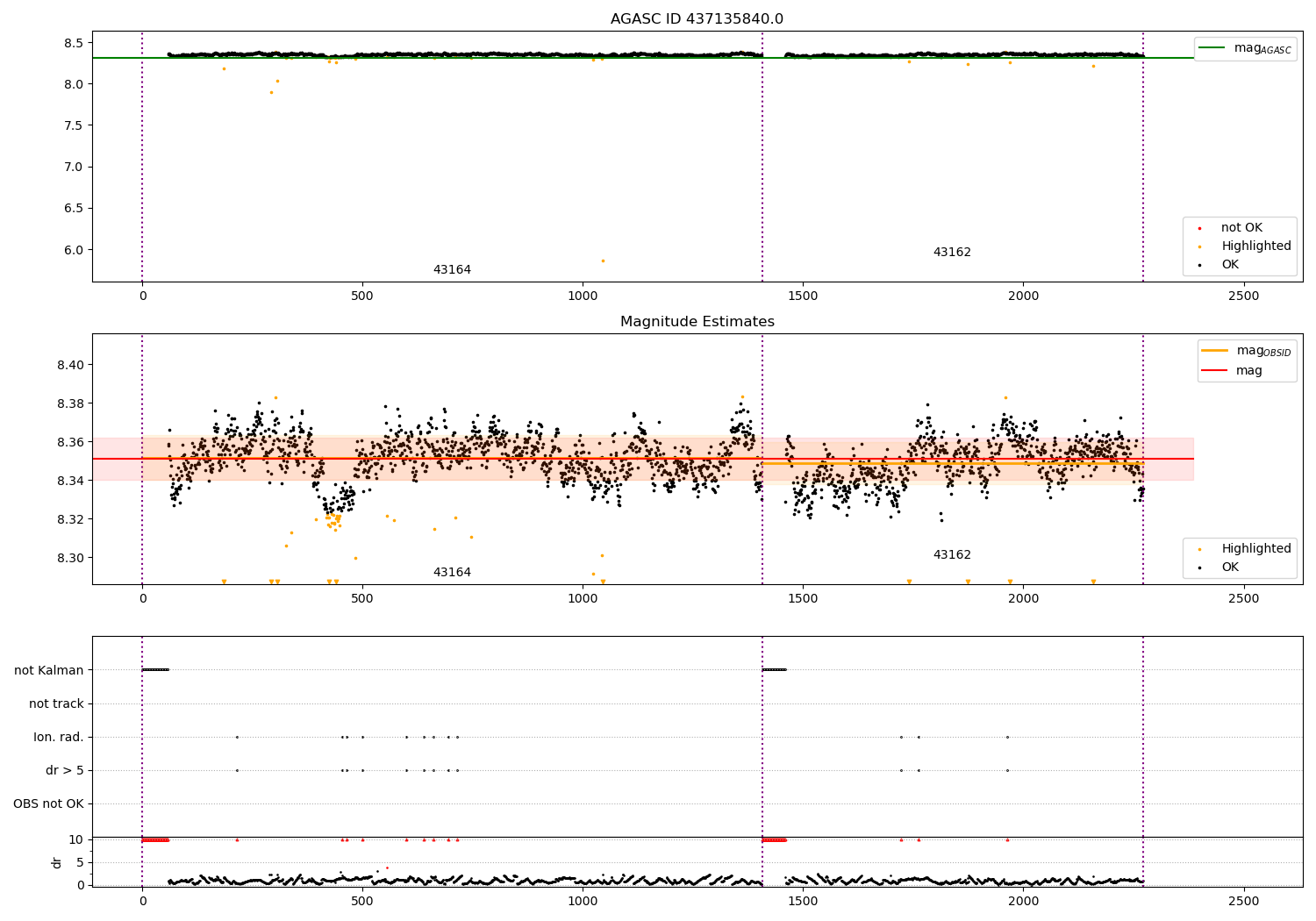Viewport: 1316px width, 921px height.
Task: Select the 'not Kalman' row label
Action: coord(49,670)
